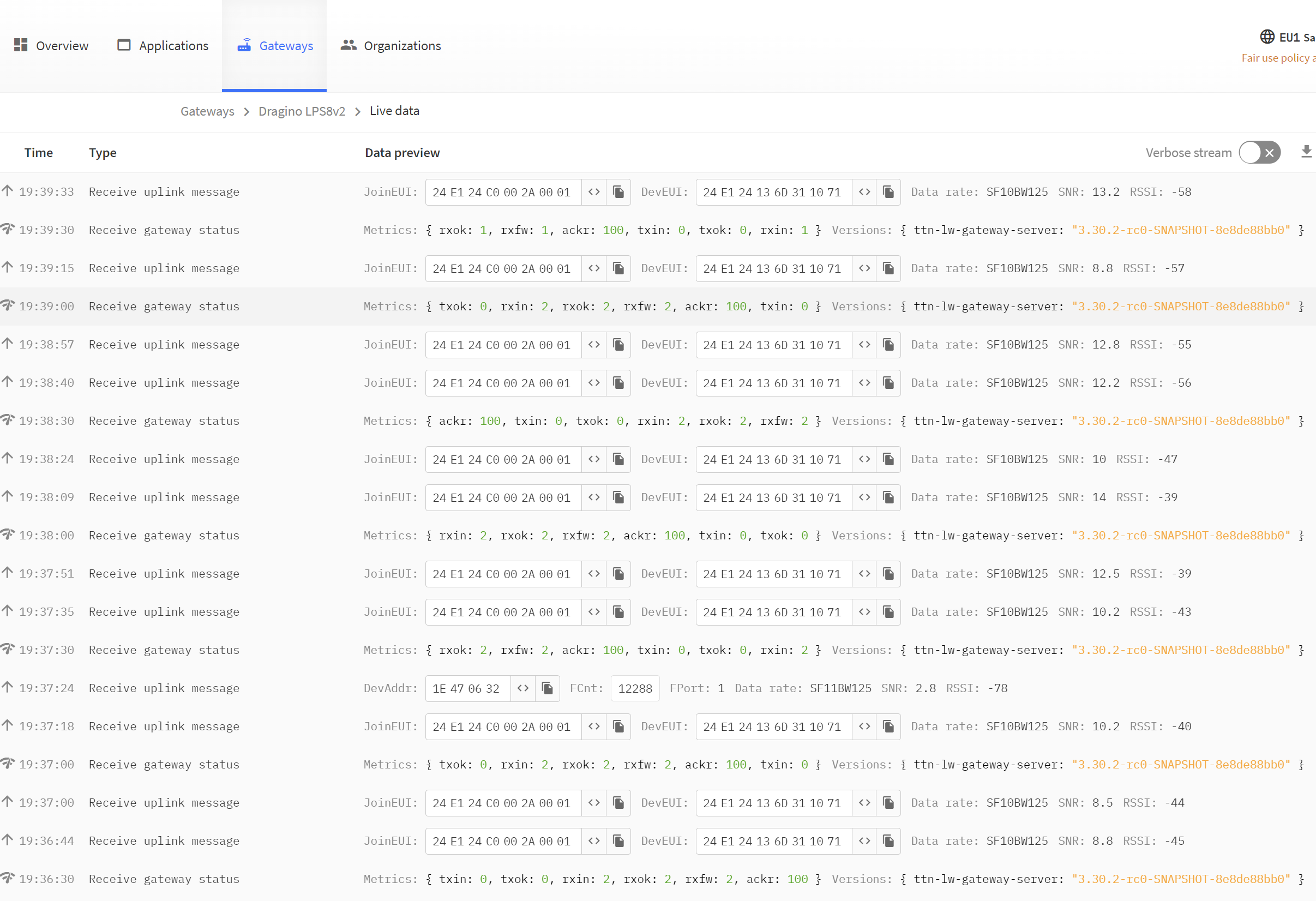1316x901 pixels.
Task: Open the 19:39:00 gateway status event
Action: tap(658, 307)
